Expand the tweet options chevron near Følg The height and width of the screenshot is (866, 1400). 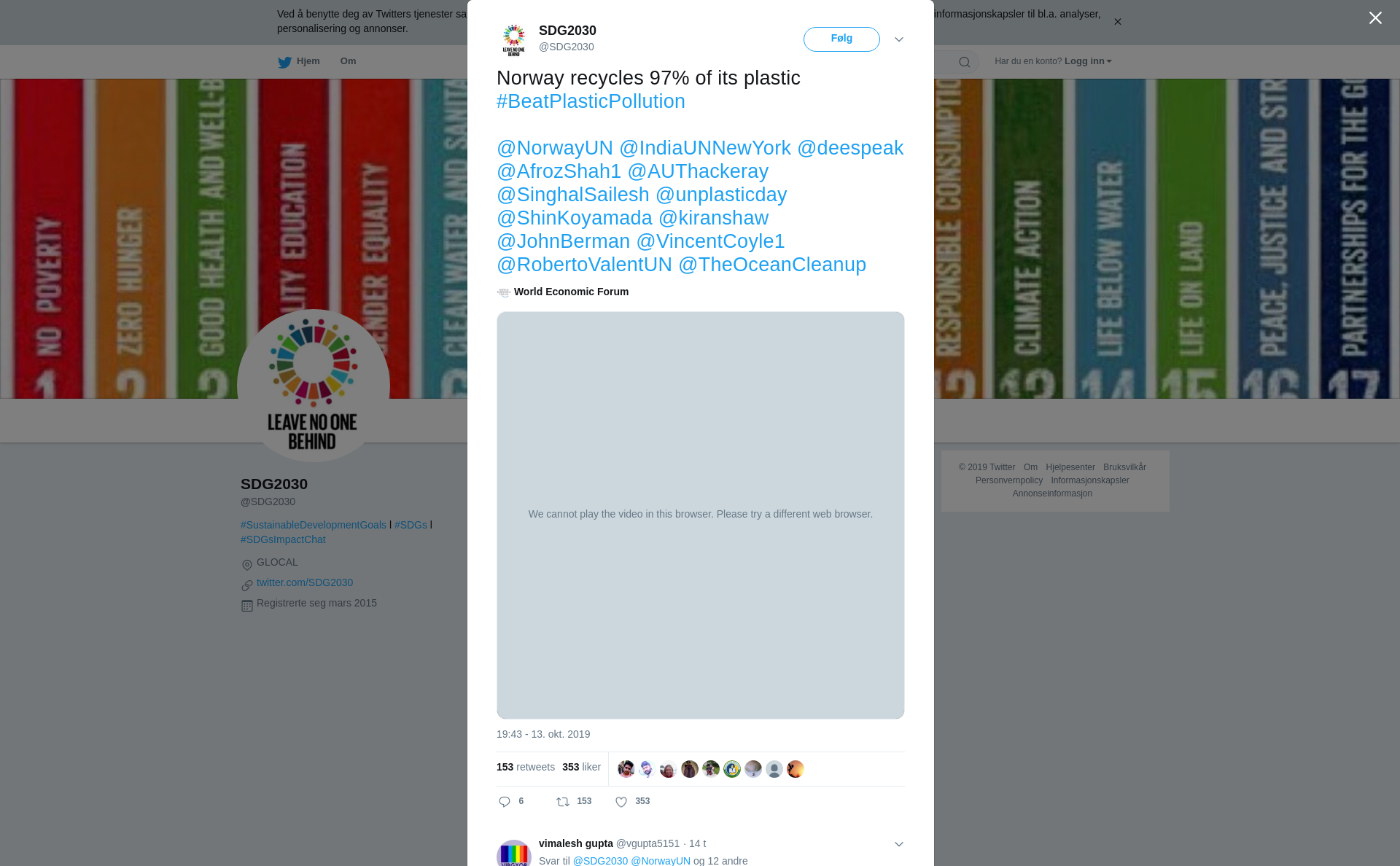(898, 39)
